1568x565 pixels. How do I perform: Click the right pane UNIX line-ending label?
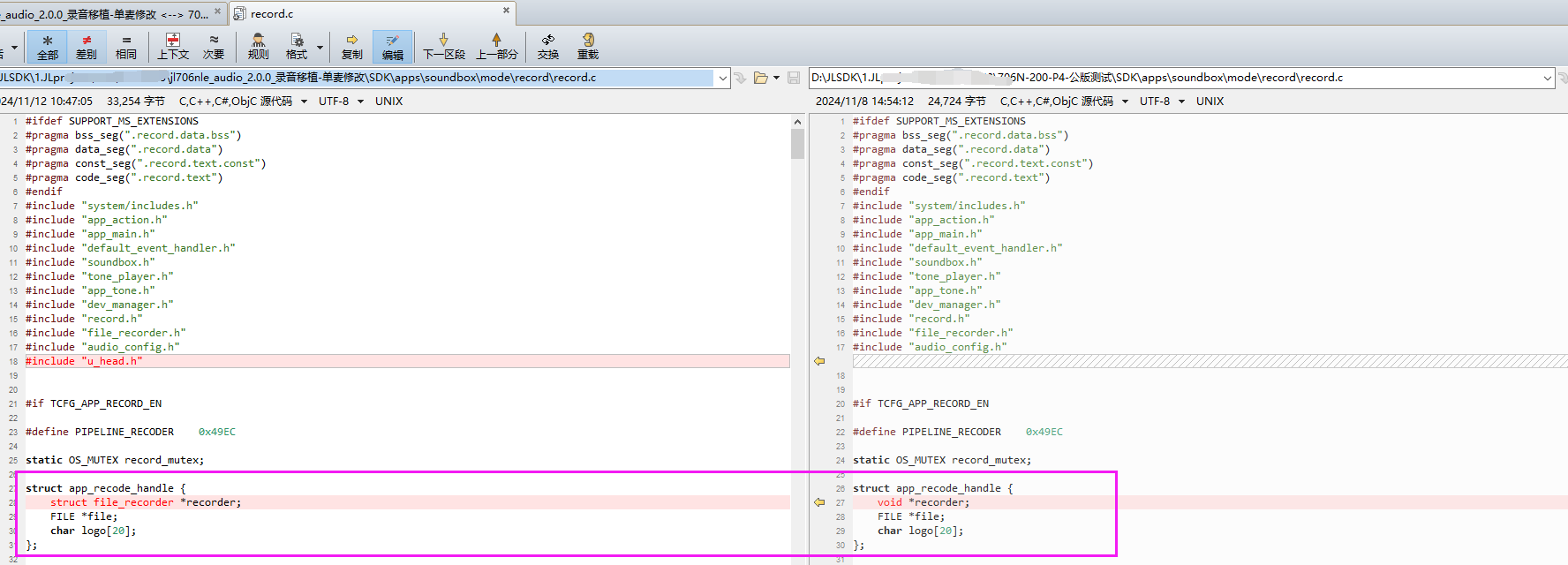click(x=1210, y=102)
